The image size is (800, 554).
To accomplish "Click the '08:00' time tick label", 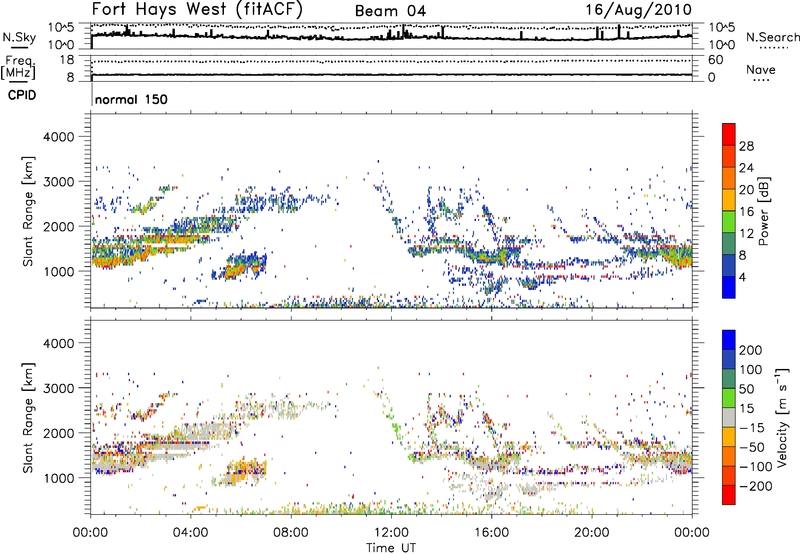I will [291, 533].
